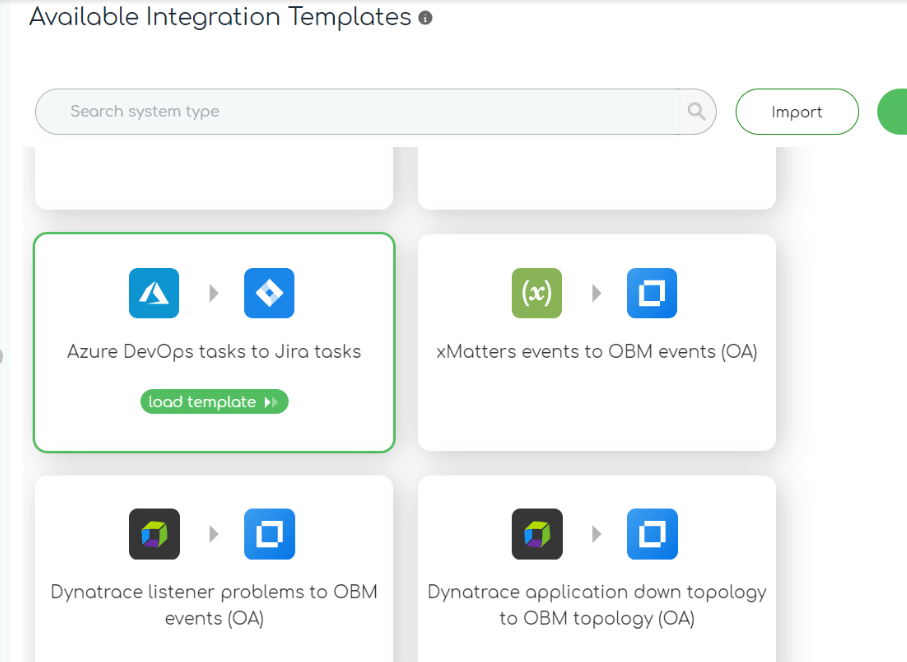This screenshot has width=907, height=662.
Task: Select xMatters events to OBM events (OA) title
Action: click(597, 352)
